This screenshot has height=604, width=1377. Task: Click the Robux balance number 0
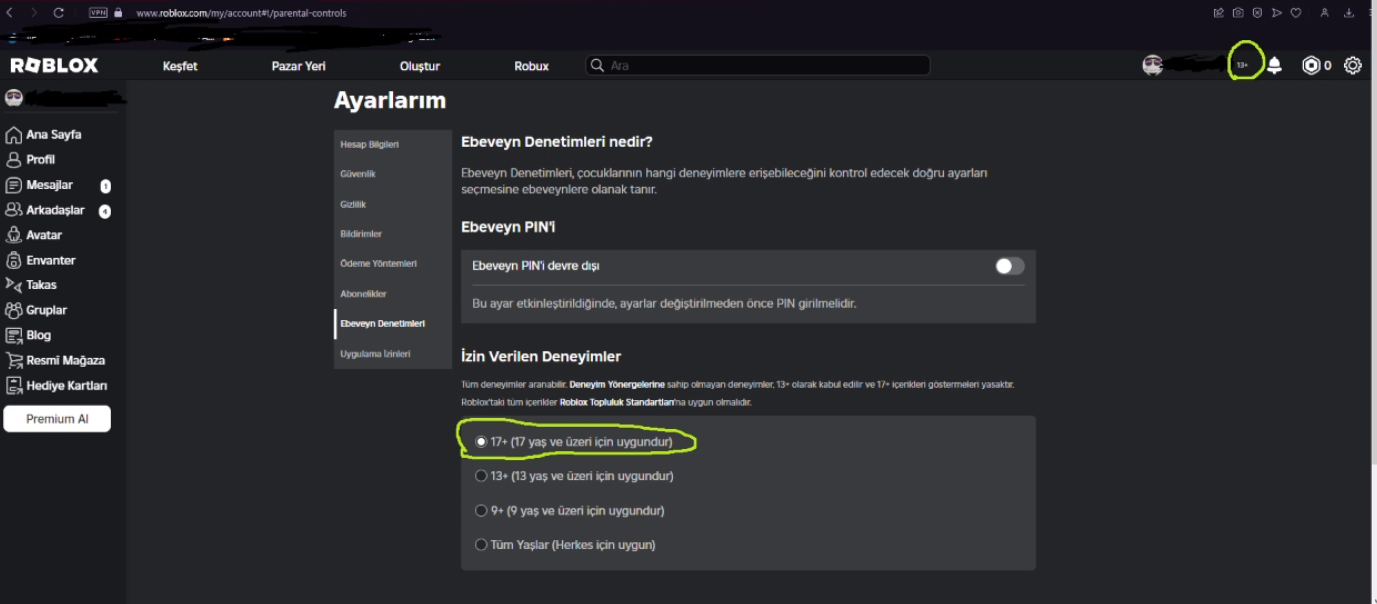click(x=1327, y=66)
